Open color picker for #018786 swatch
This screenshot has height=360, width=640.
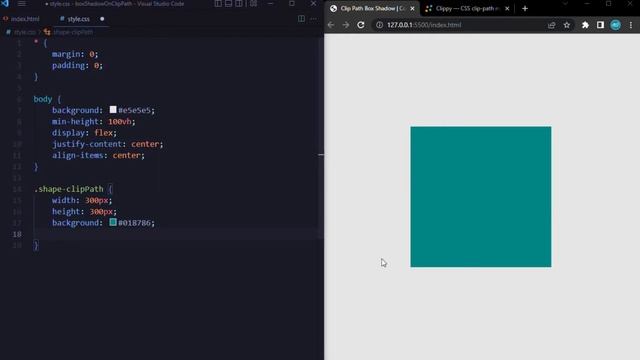click(x=113, y=222)
